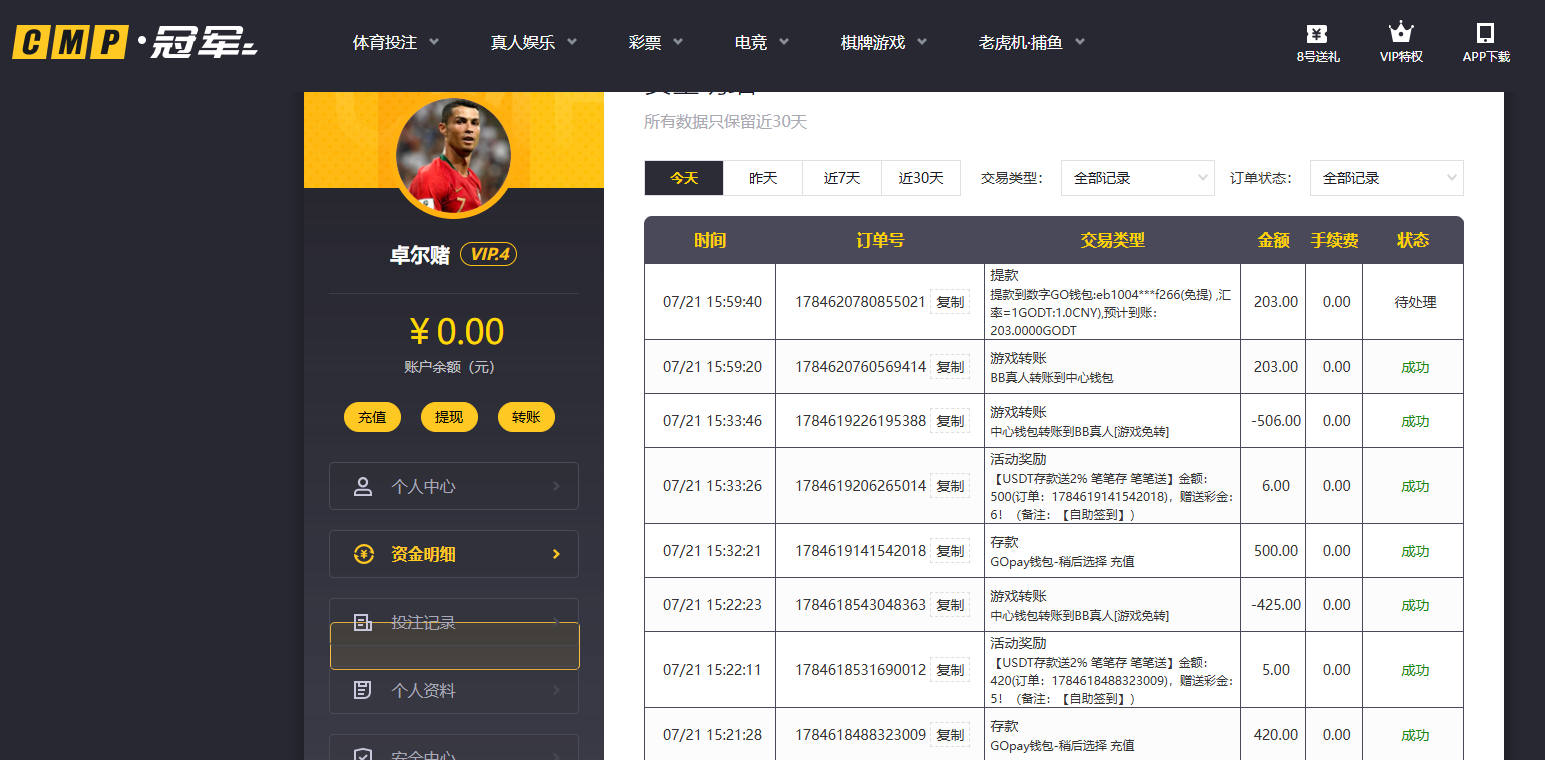Image resolution: width=1545 pixels, height=760 pixels.
Task: Click the 资金明细 chevron arrow
Action: click(x=557, y=554)
